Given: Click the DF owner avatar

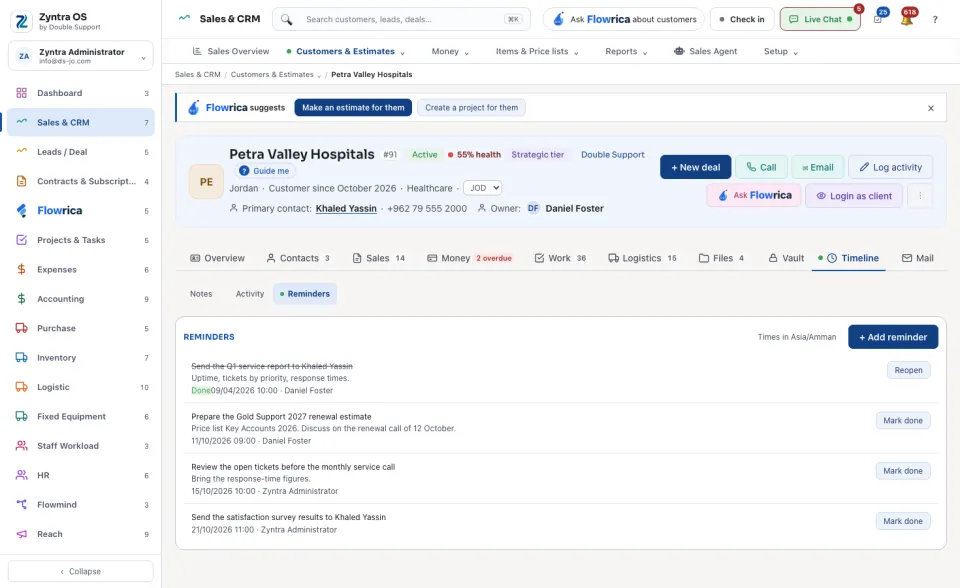Looking at the screenshot, I should 533,208.
